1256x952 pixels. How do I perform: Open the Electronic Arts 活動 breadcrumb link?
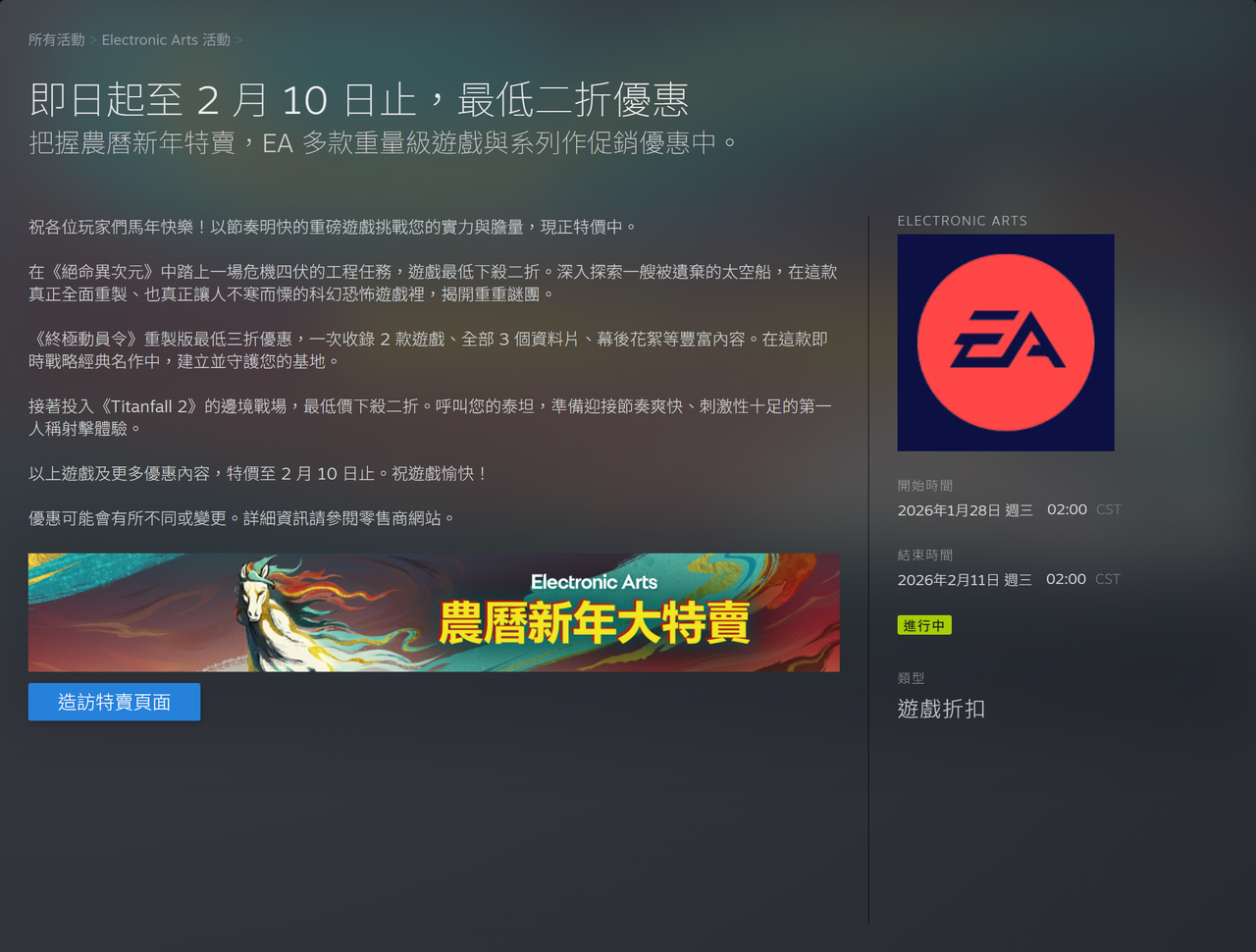point(166,40)
